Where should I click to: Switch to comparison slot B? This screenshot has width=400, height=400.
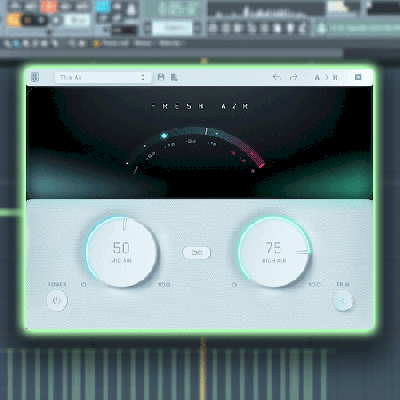[335, 77]
